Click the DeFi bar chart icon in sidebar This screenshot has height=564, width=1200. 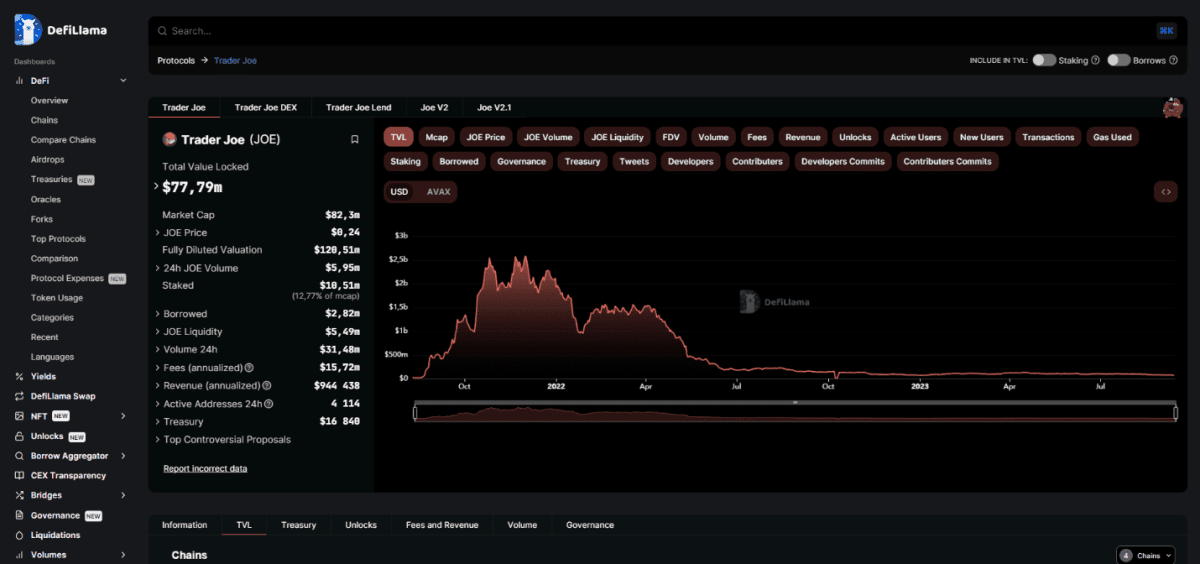(x=20, y=80)
